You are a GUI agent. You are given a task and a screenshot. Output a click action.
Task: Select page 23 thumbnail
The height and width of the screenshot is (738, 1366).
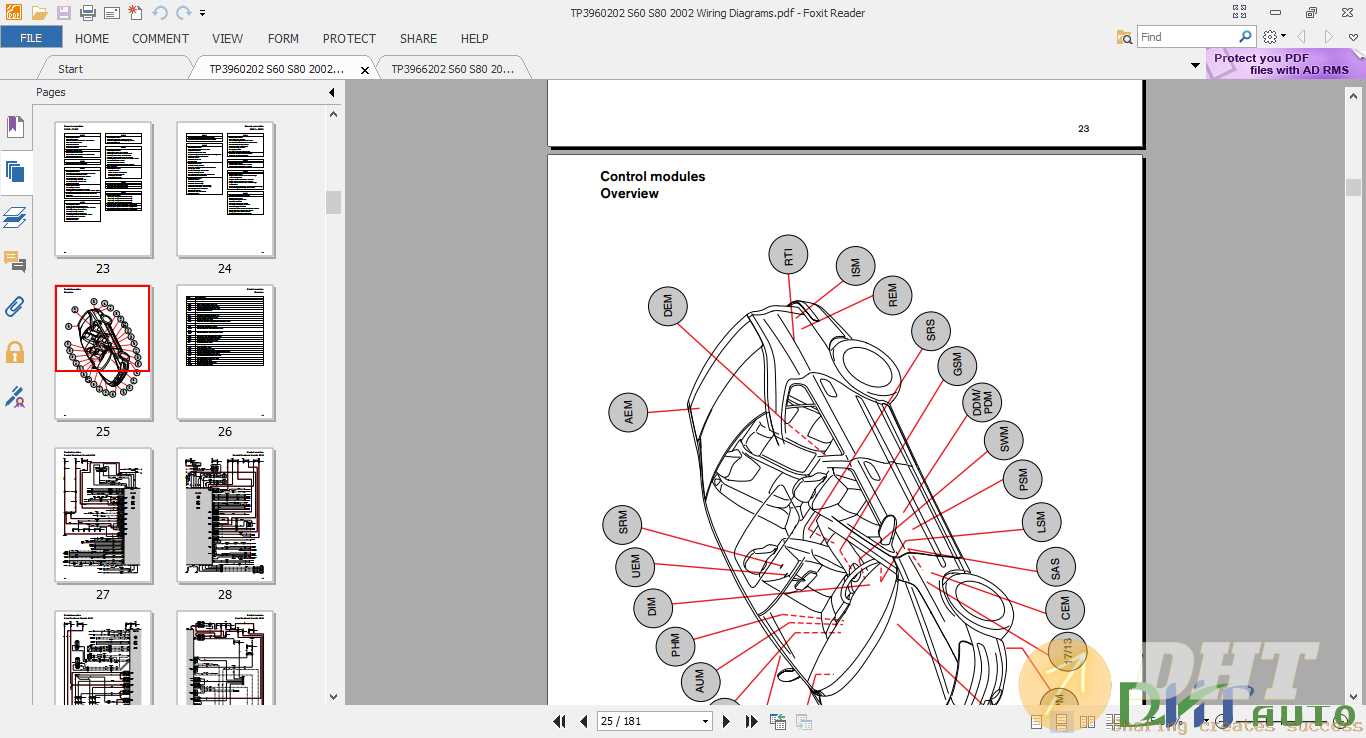tap(103, 189)
